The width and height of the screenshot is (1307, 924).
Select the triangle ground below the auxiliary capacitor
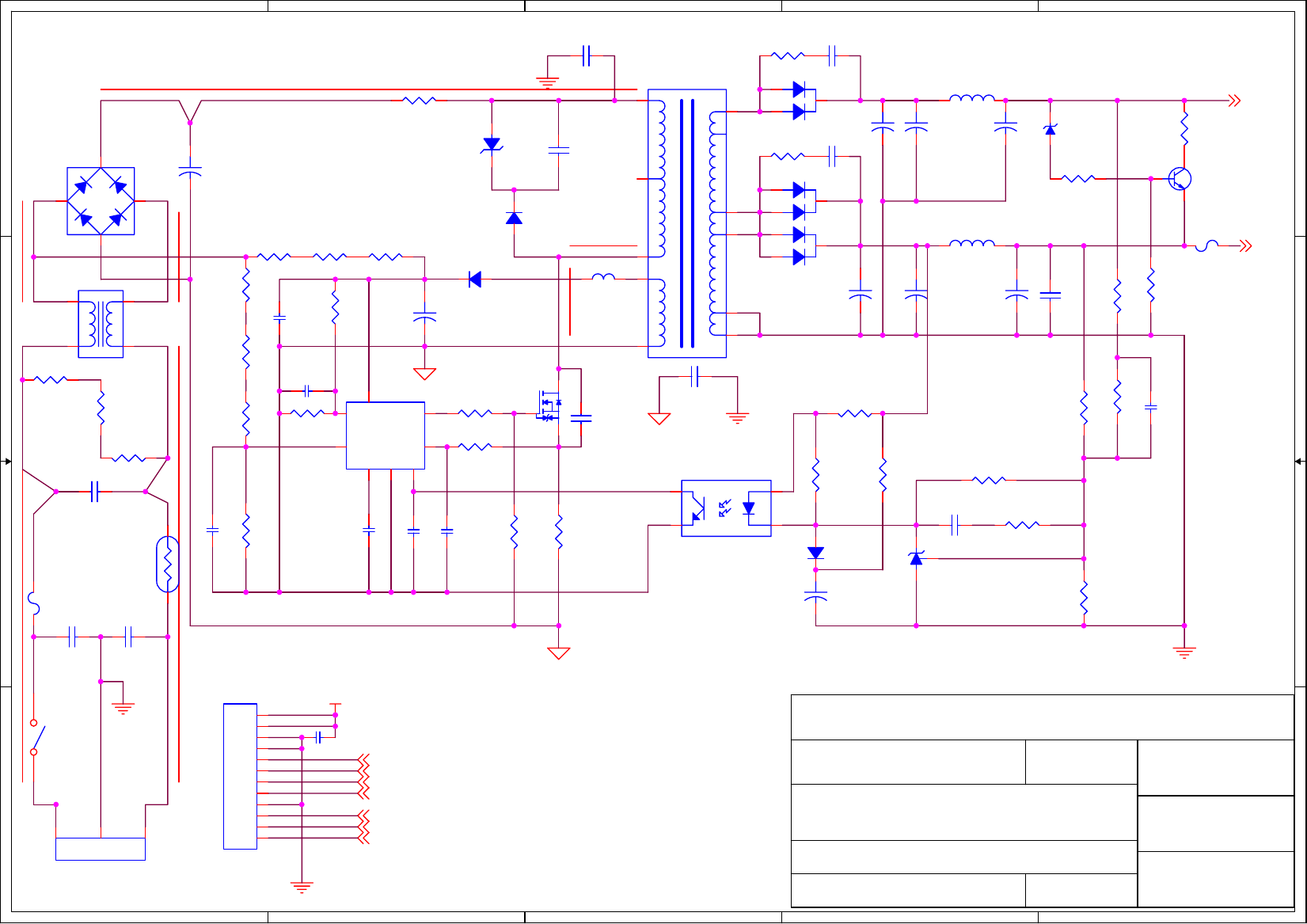coord(424,375)
